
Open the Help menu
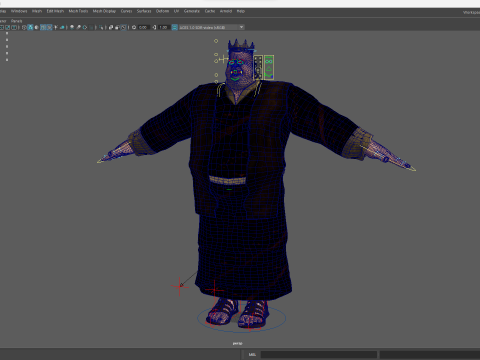pos(241,11)
